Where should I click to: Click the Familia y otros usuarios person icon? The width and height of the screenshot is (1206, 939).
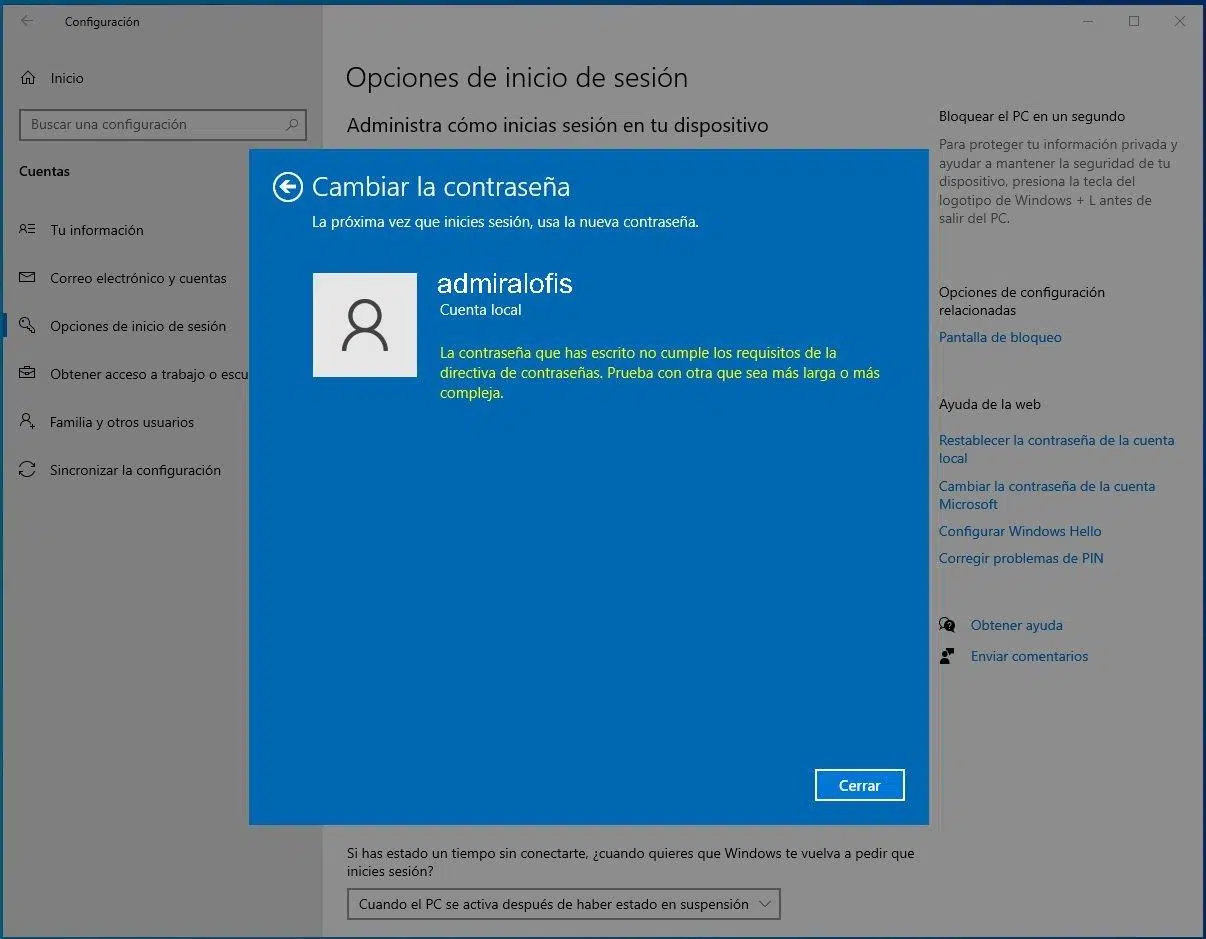(28, 422)
